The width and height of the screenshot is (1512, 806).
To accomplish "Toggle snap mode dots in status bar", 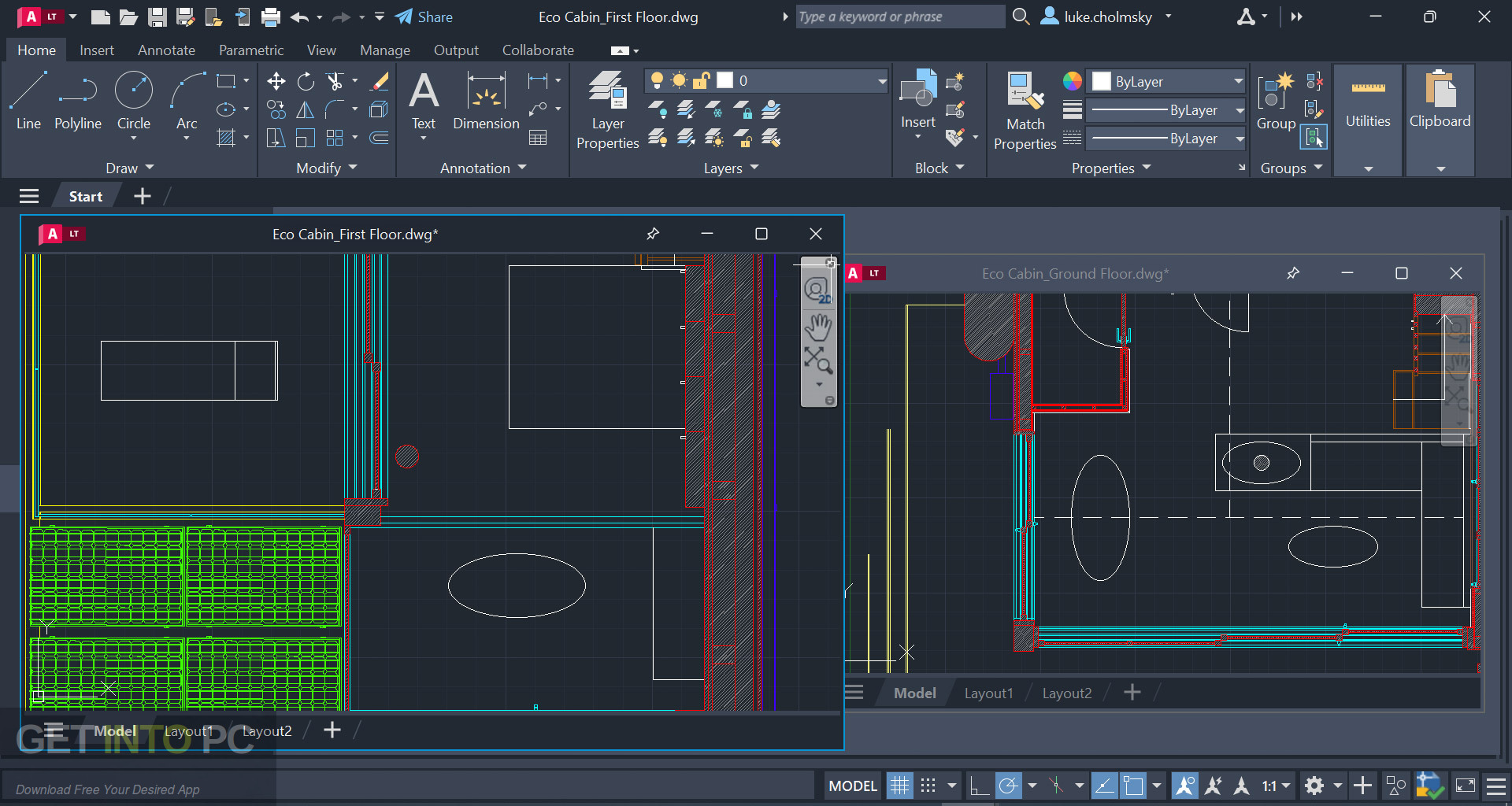I will [928, 786].
